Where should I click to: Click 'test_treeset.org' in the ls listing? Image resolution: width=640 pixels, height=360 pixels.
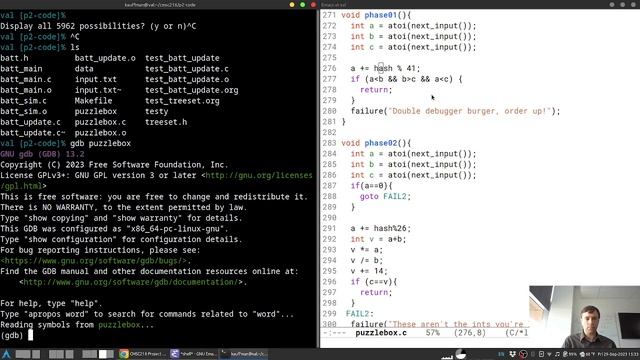click(x=182, y=101)
